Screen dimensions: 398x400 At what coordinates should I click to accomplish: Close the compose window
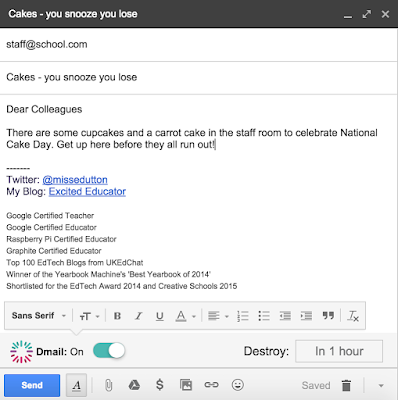385,14
